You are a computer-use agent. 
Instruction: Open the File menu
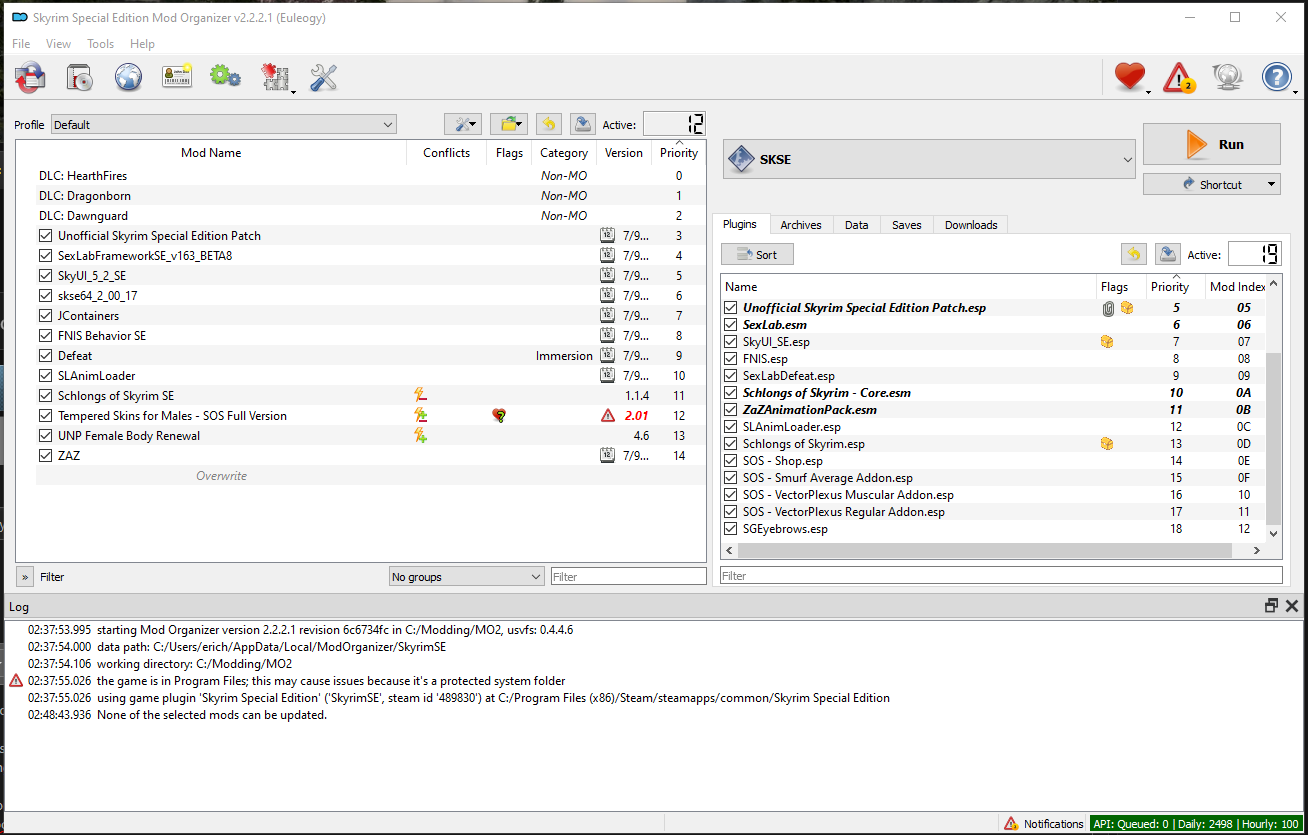21,44
